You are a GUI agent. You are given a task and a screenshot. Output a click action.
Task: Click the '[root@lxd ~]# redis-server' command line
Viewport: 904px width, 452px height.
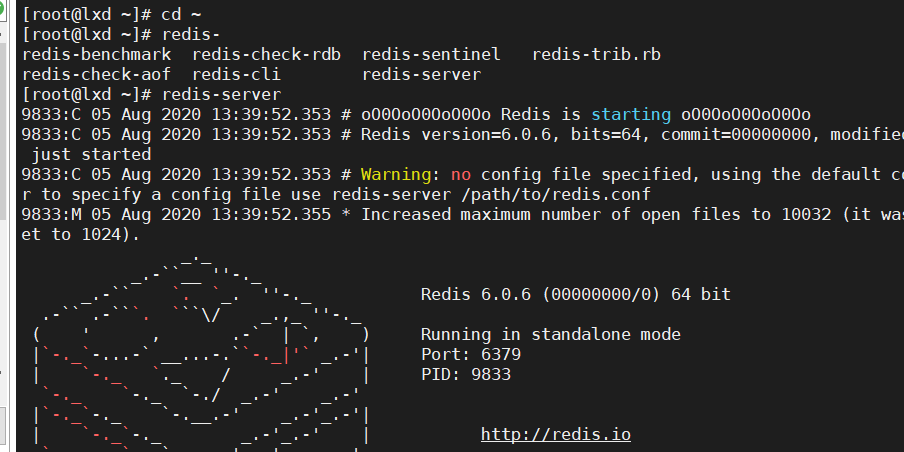click(x=152, y=95)
